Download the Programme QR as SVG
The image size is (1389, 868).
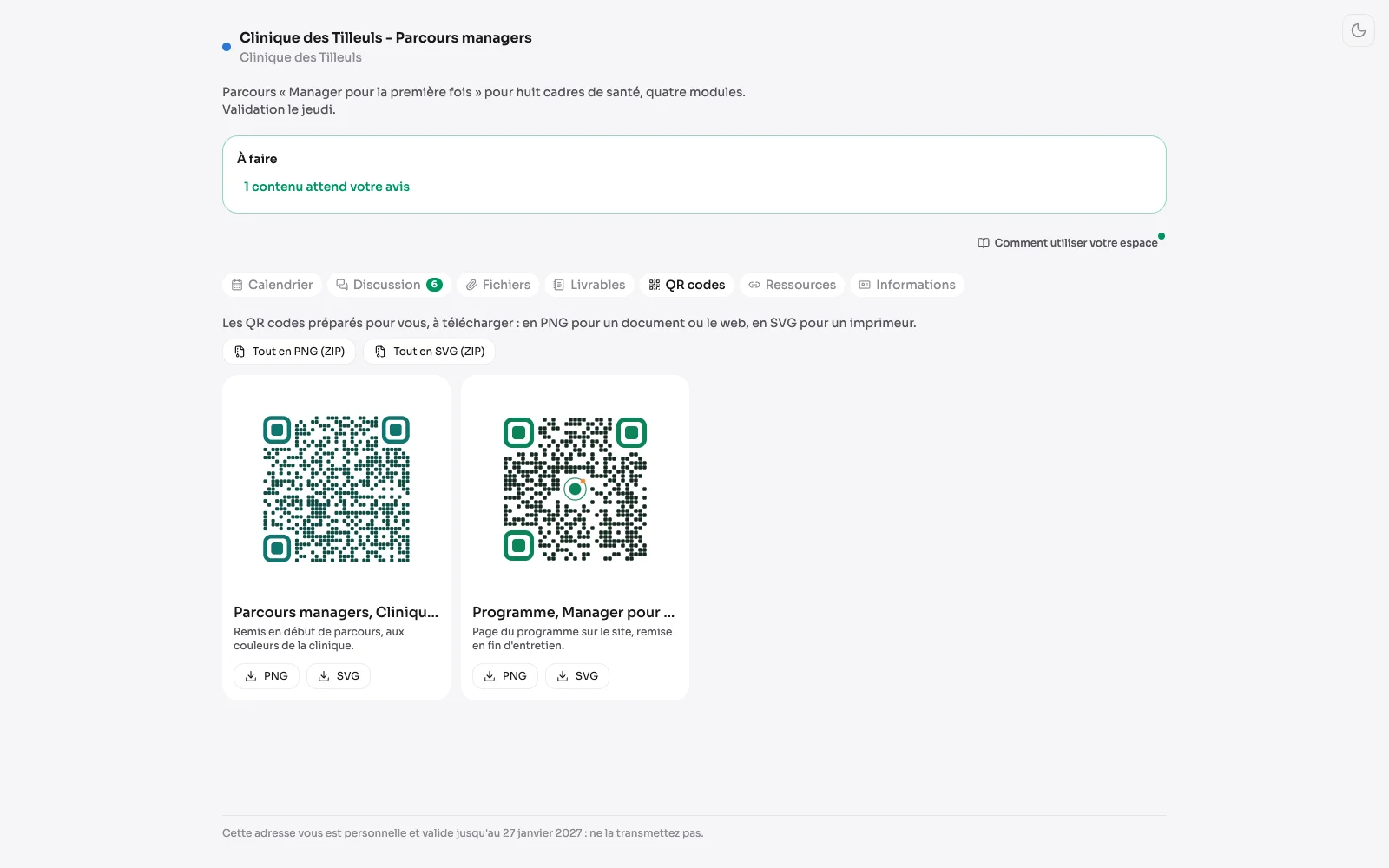[577, 676]
